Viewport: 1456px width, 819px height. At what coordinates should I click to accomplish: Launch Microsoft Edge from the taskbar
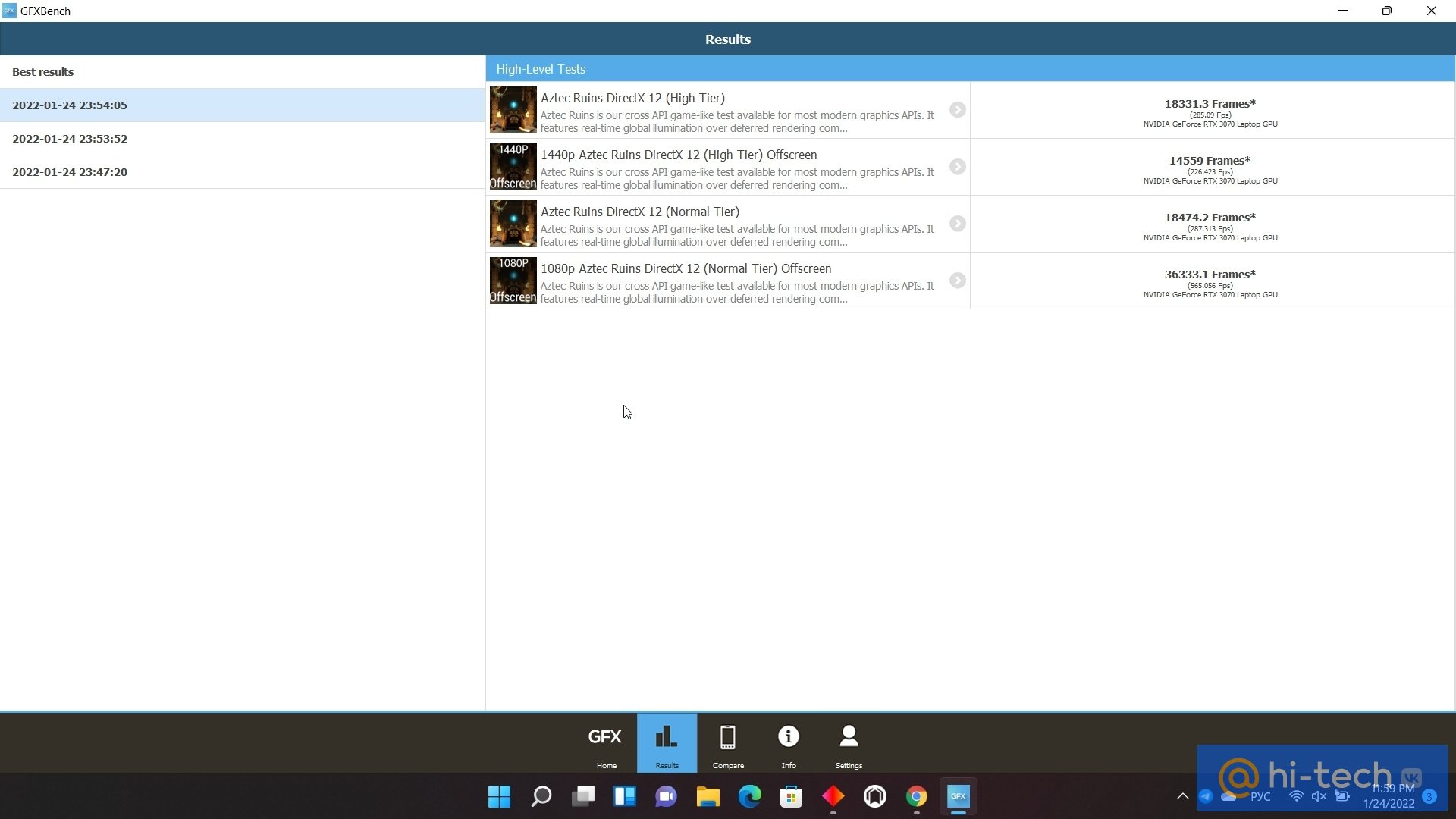[x=750, y=797]
